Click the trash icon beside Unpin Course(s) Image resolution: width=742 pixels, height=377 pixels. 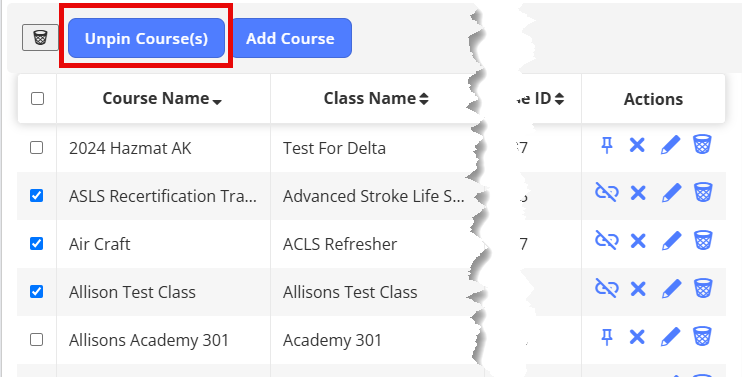pyautogui.click(x=40, y=38)
